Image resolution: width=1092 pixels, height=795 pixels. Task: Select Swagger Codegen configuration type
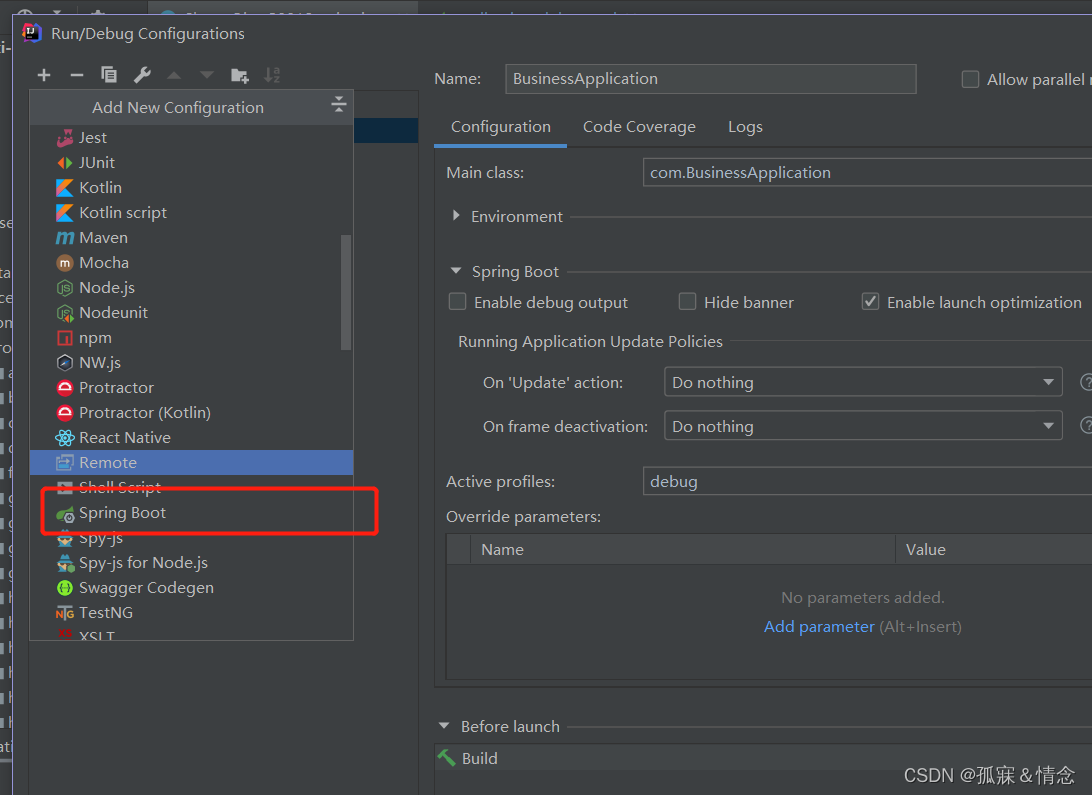click(x=192, y=588)
